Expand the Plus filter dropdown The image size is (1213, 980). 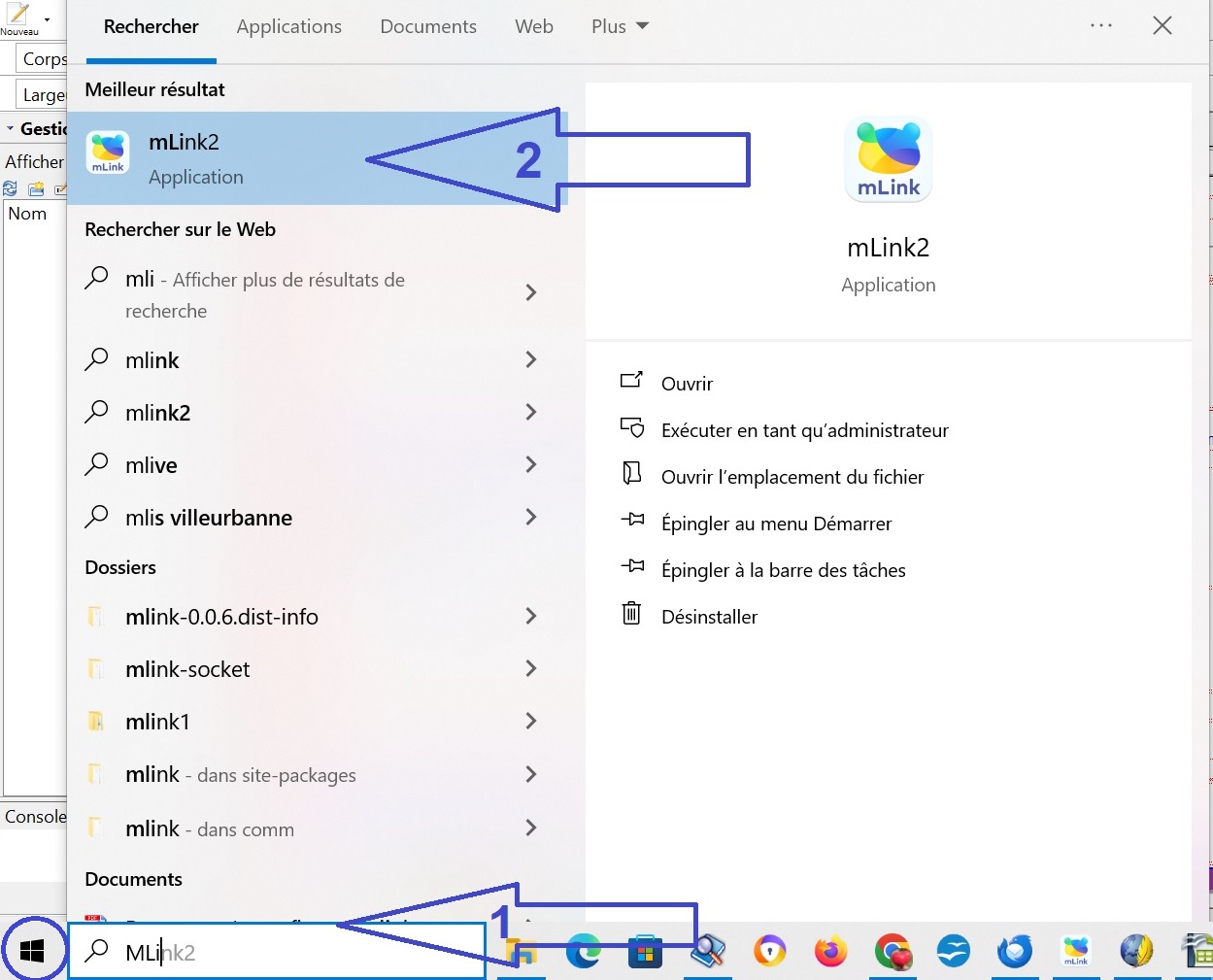click(x=620, y=27)
